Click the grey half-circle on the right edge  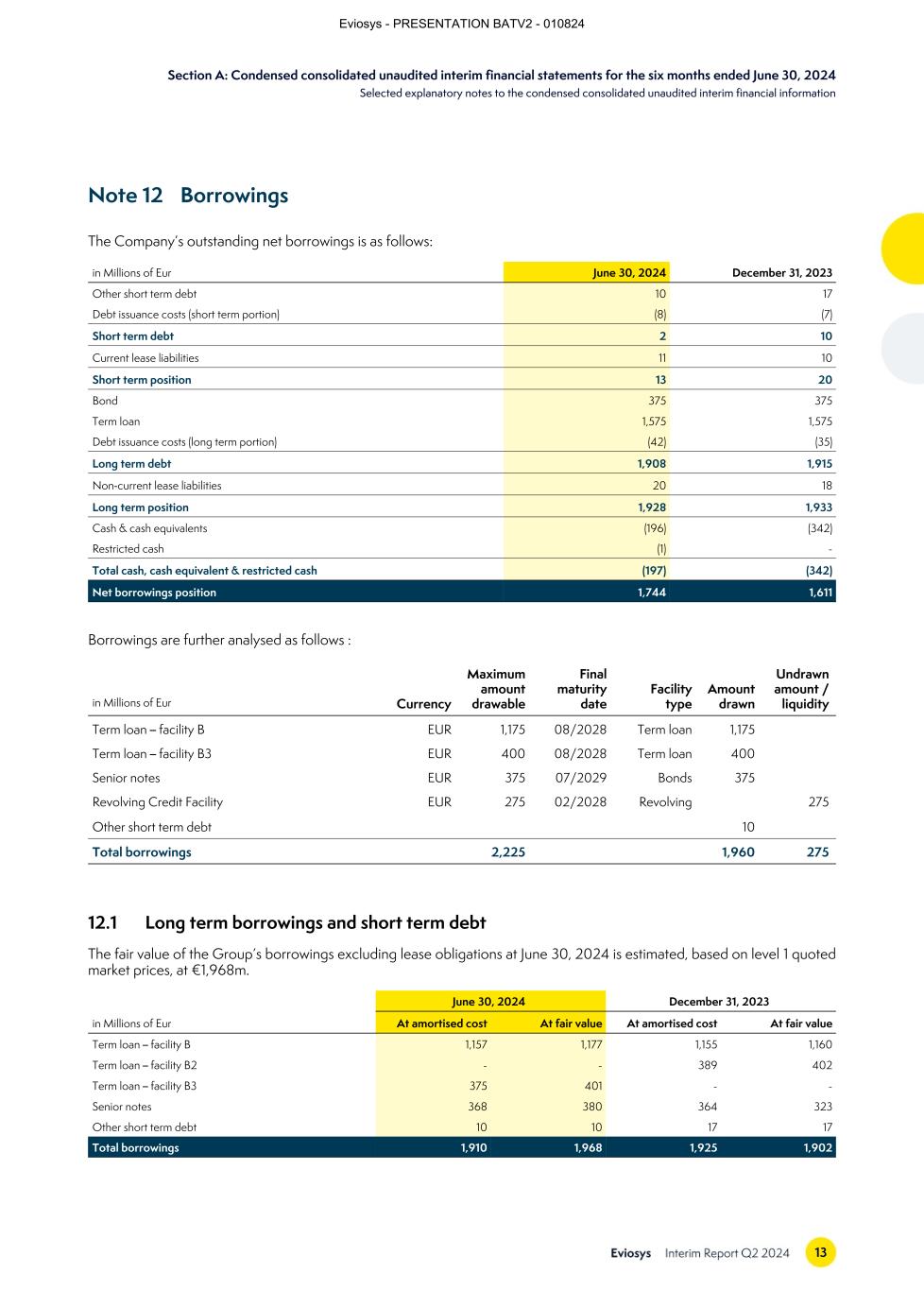coord(904,348)
